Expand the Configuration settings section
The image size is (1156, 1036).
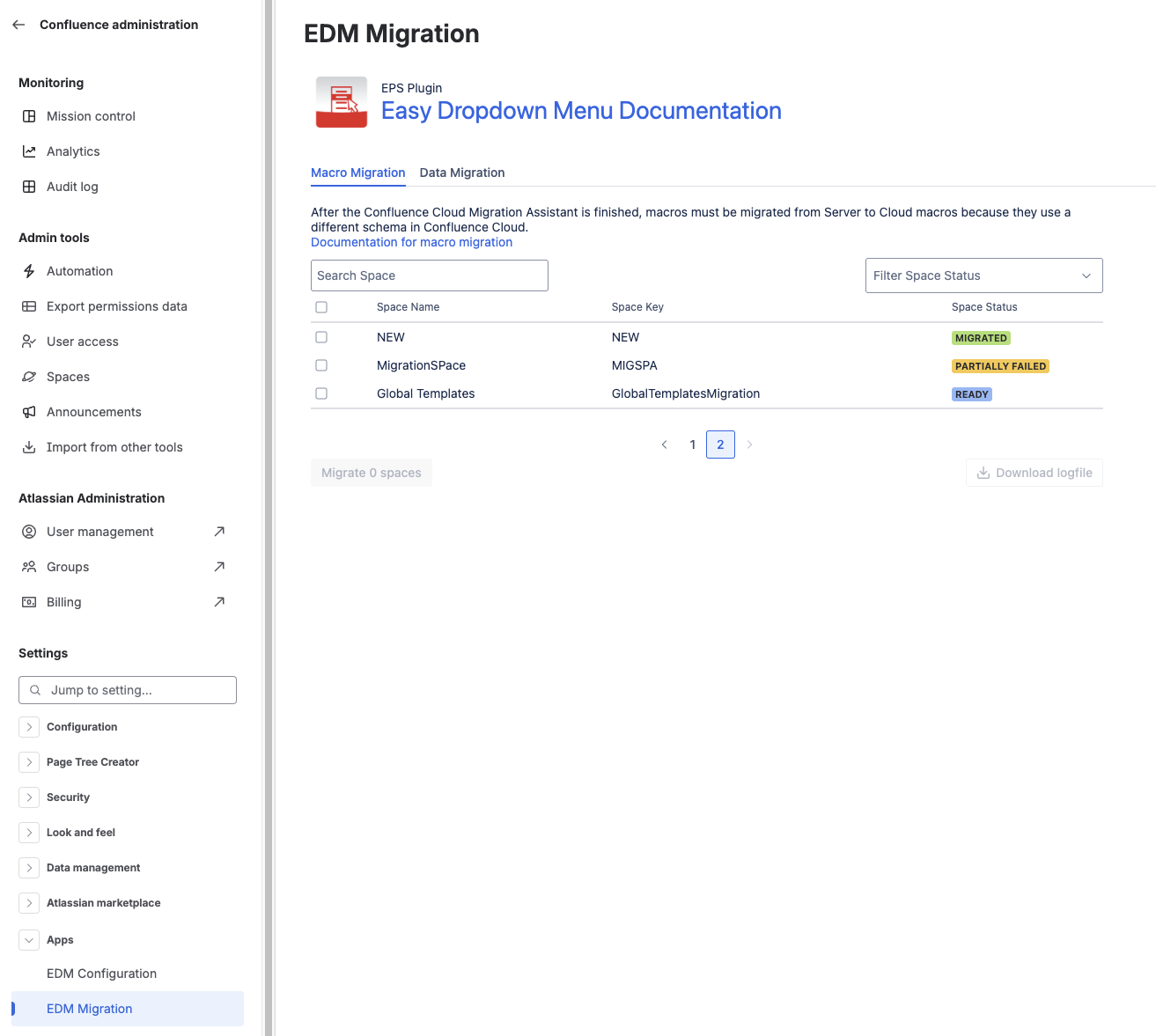coord(29,727)
